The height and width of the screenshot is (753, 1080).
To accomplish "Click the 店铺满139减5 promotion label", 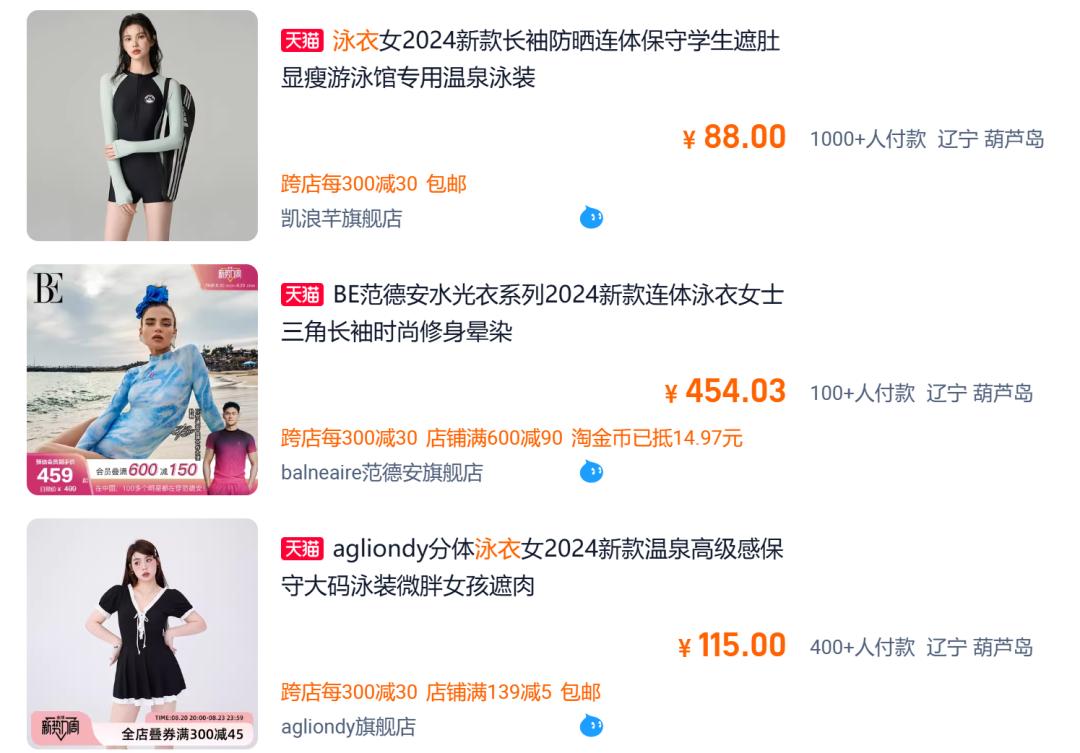I will (x=488, y=692).
